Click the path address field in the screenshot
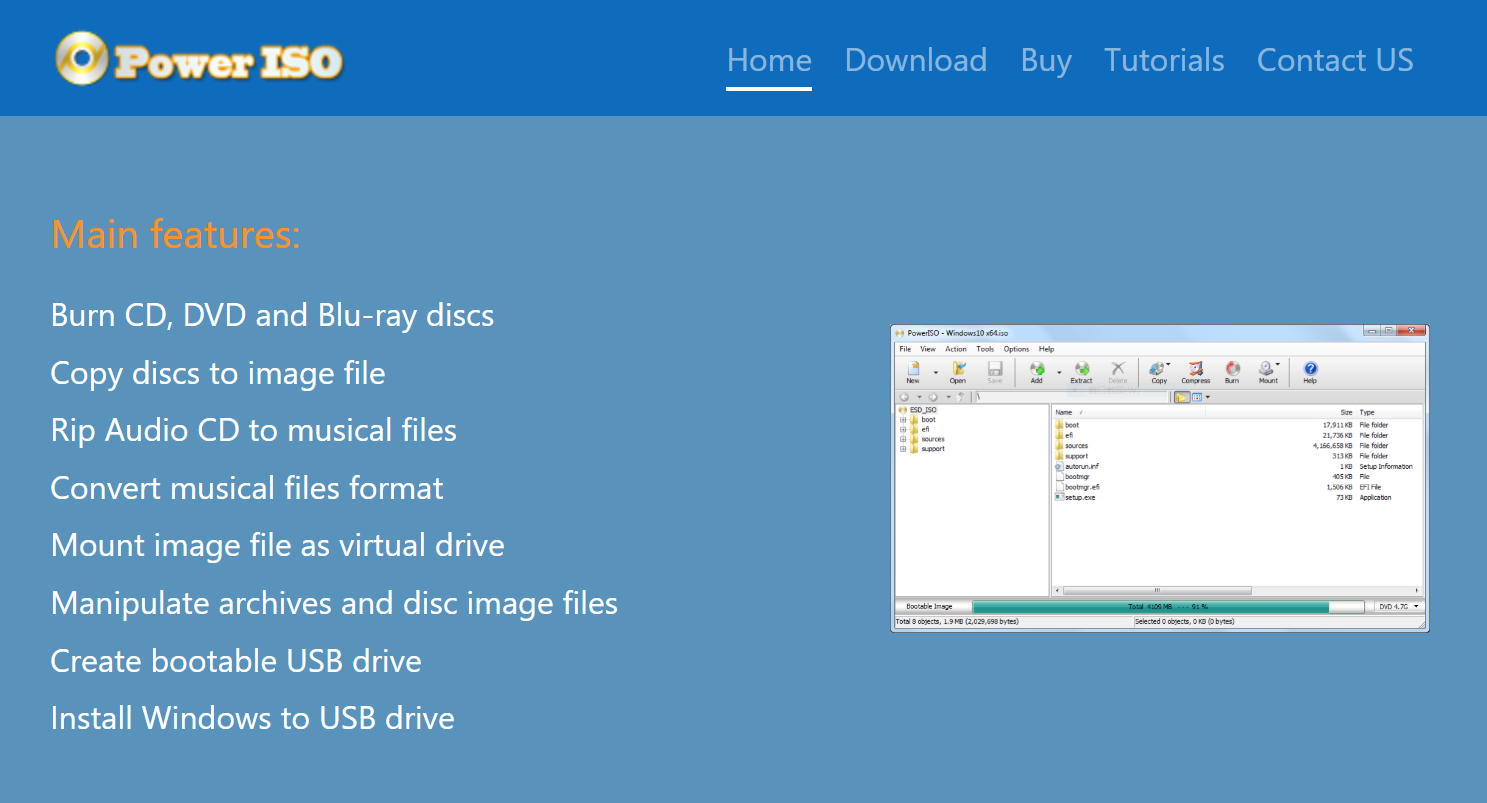Screen dimensions: 1487x803 [1071, 397]
